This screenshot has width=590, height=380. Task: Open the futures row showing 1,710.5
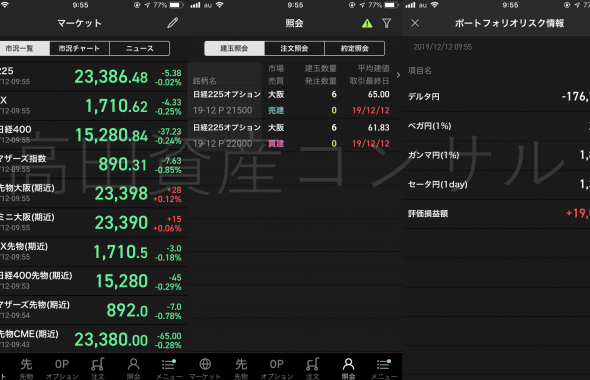93,252
